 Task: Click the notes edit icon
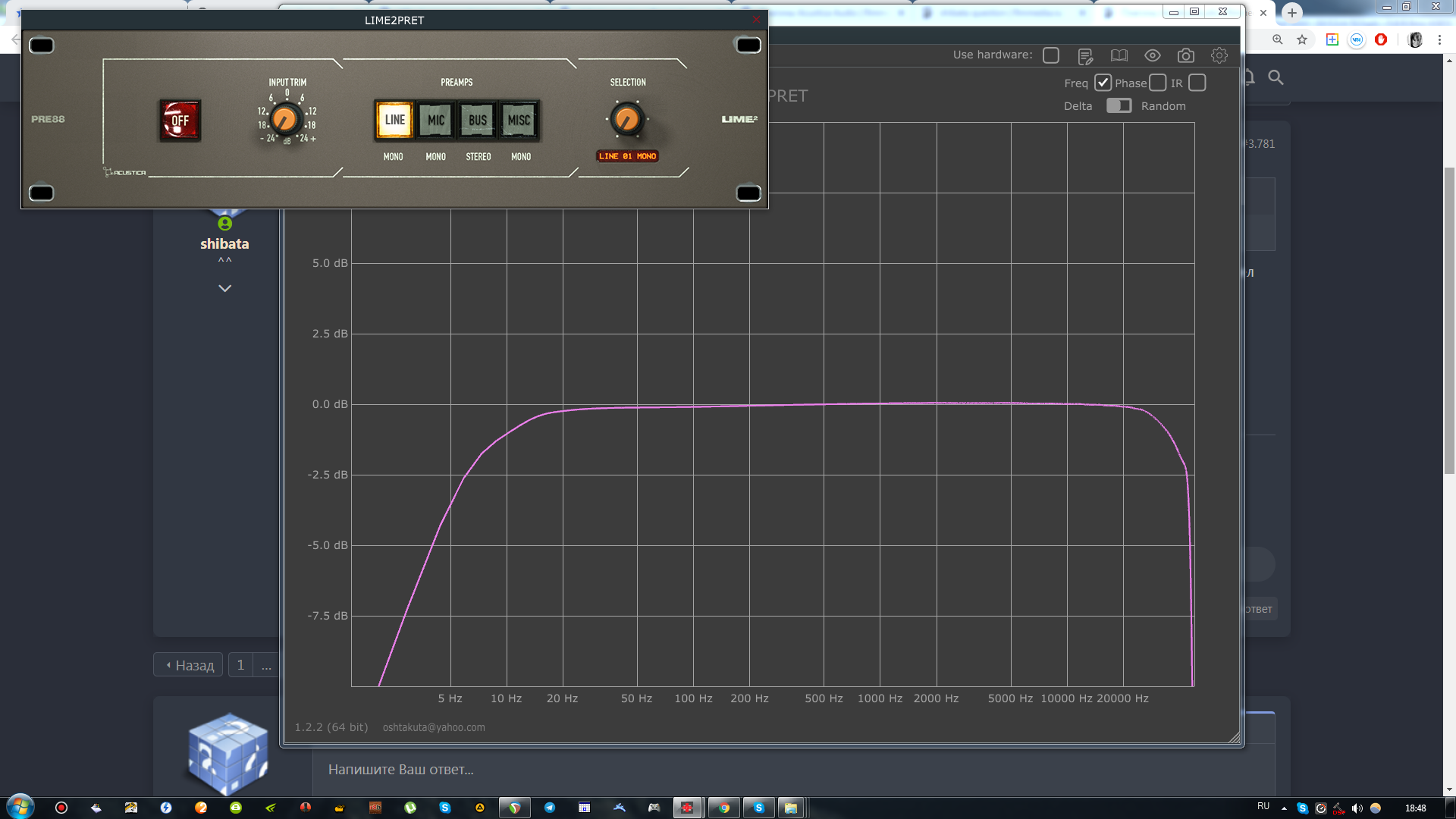(1085, 56)
